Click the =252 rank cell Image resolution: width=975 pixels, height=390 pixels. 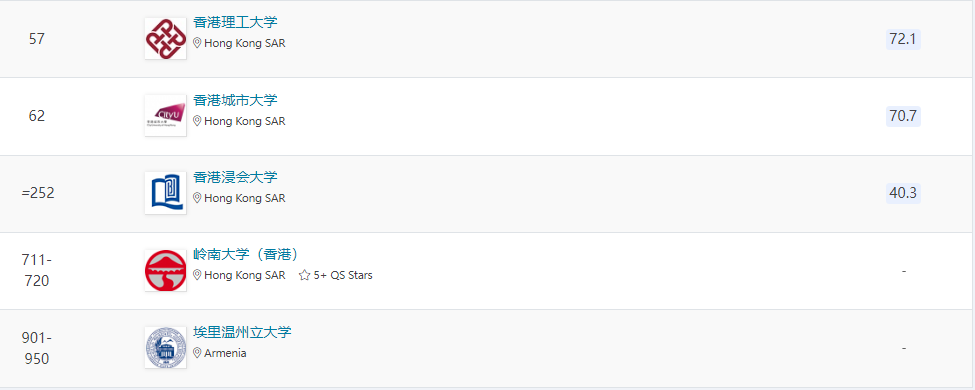coord(38,193)
